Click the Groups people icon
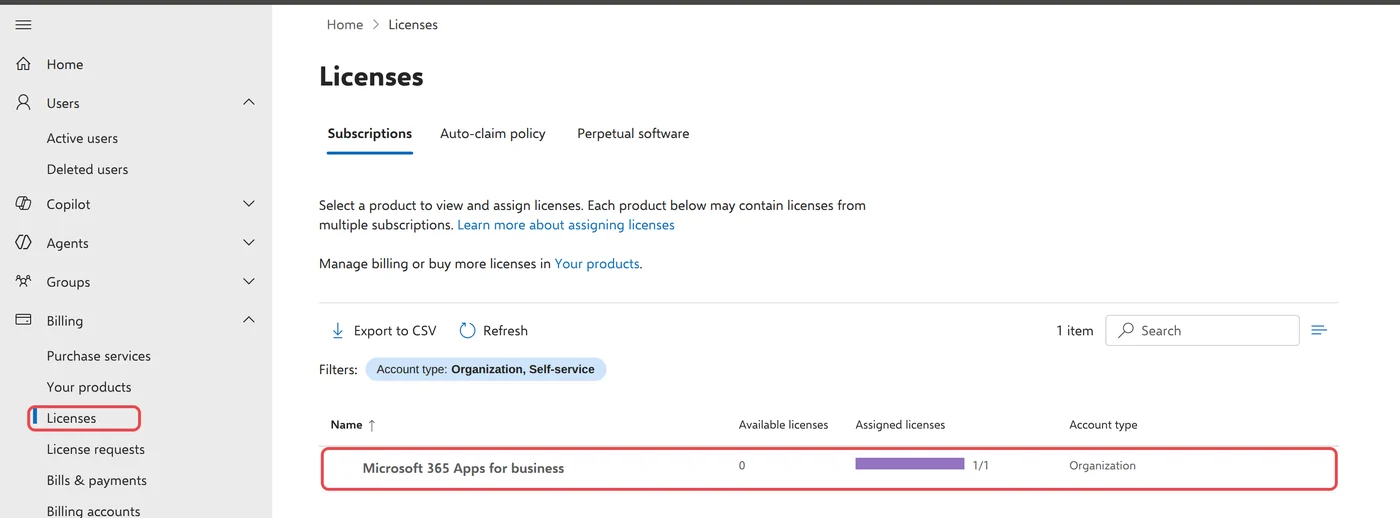The image size is (1400, 518). coord(23,282)
